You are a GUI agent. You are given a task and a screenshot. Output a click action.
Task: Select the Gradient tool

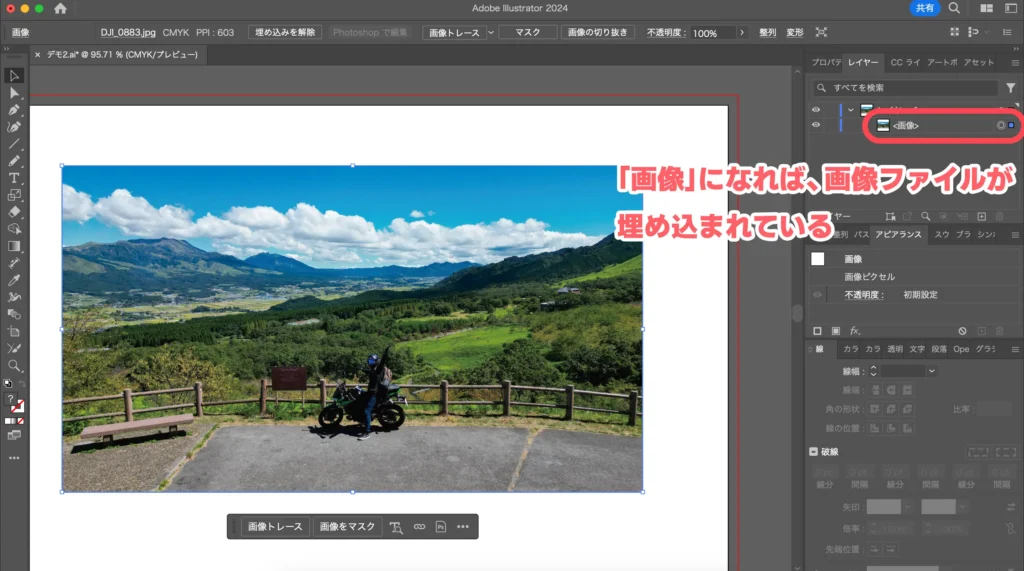[14, 246]
